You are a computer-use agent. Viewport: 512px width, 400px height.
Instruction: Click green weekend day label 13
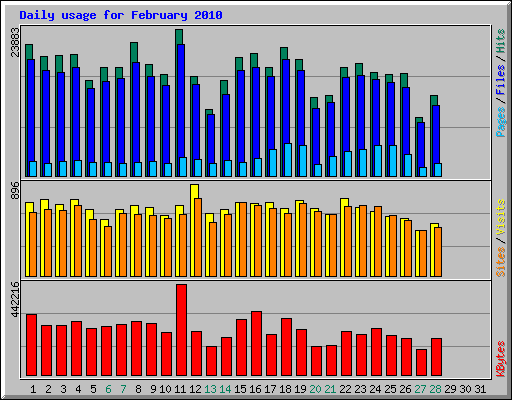pyautogui.click(x=210, y=389)
